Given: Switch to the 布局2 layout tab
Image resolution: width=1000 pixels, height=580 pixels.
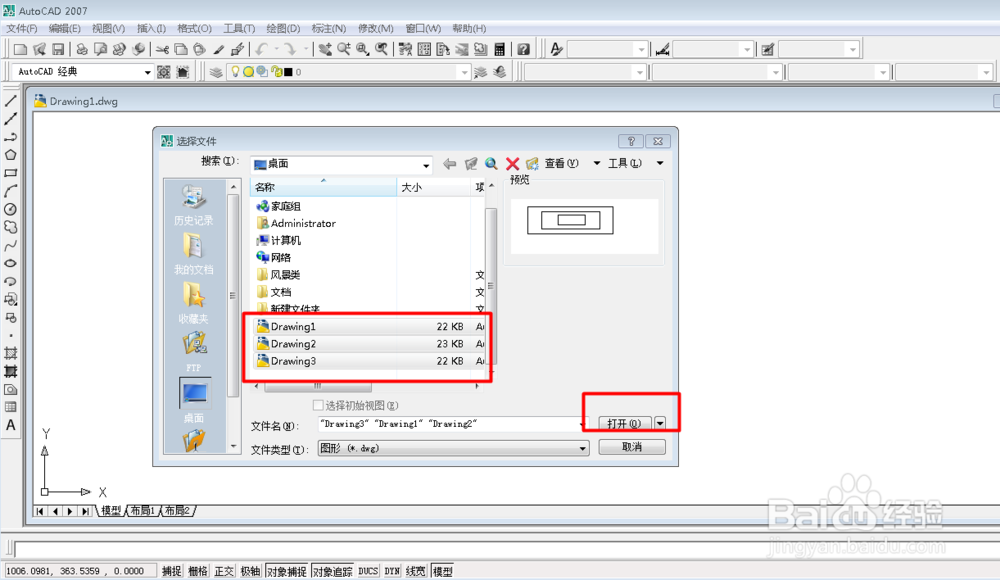Looking at the screenshot, I should [x=177, y=510].
